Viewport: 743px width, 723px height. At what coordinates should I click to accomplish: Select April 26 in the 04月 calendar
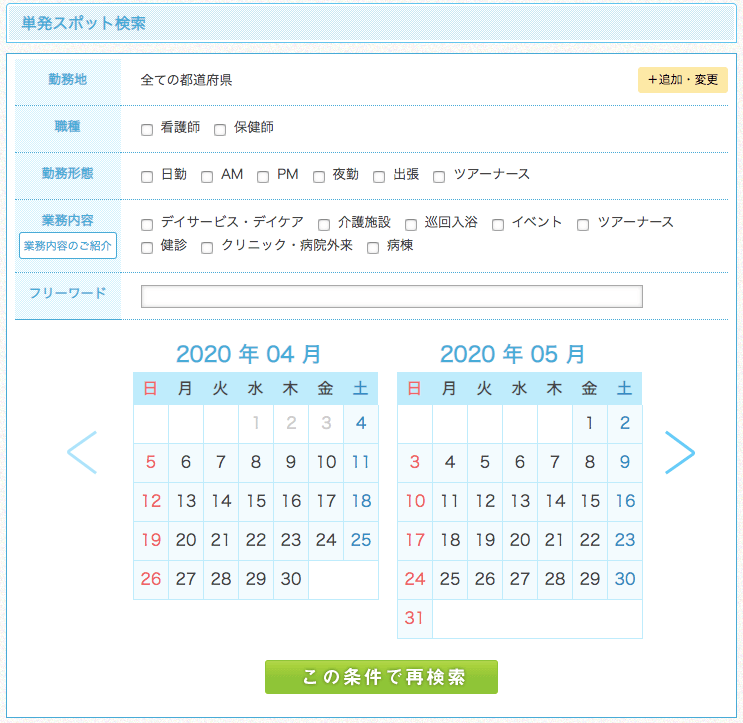tap(151, 579)
